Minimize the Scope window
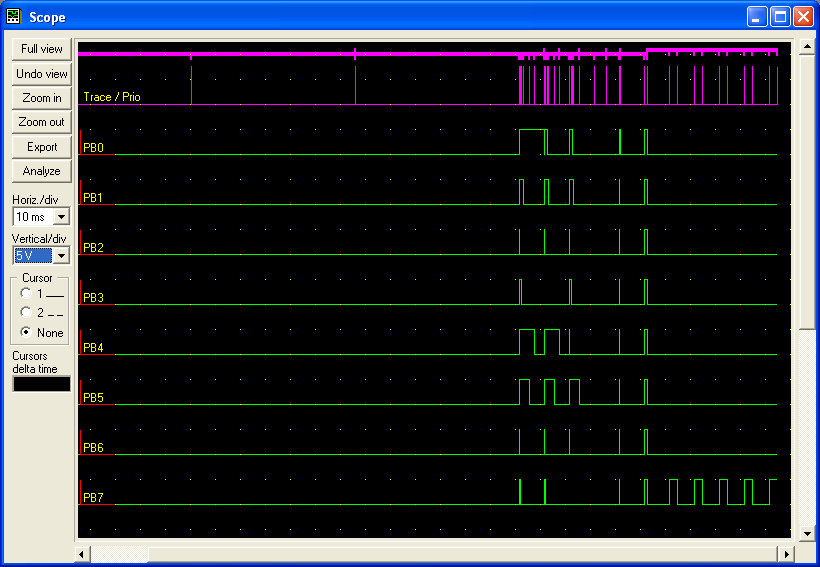Image resolution: width=820 pixels, height=567 pixels. coord(757,17)
